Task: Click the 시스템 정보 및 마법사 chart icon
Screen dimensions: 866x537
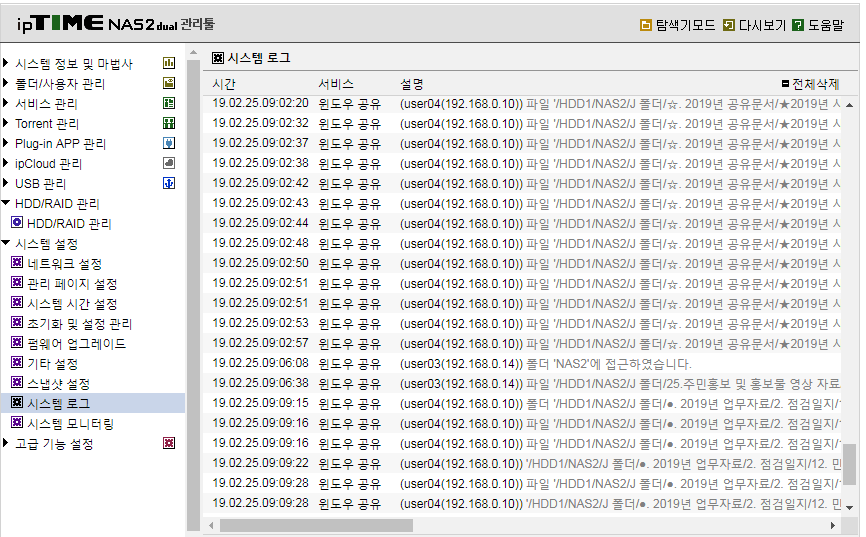Action: (169, 63)
